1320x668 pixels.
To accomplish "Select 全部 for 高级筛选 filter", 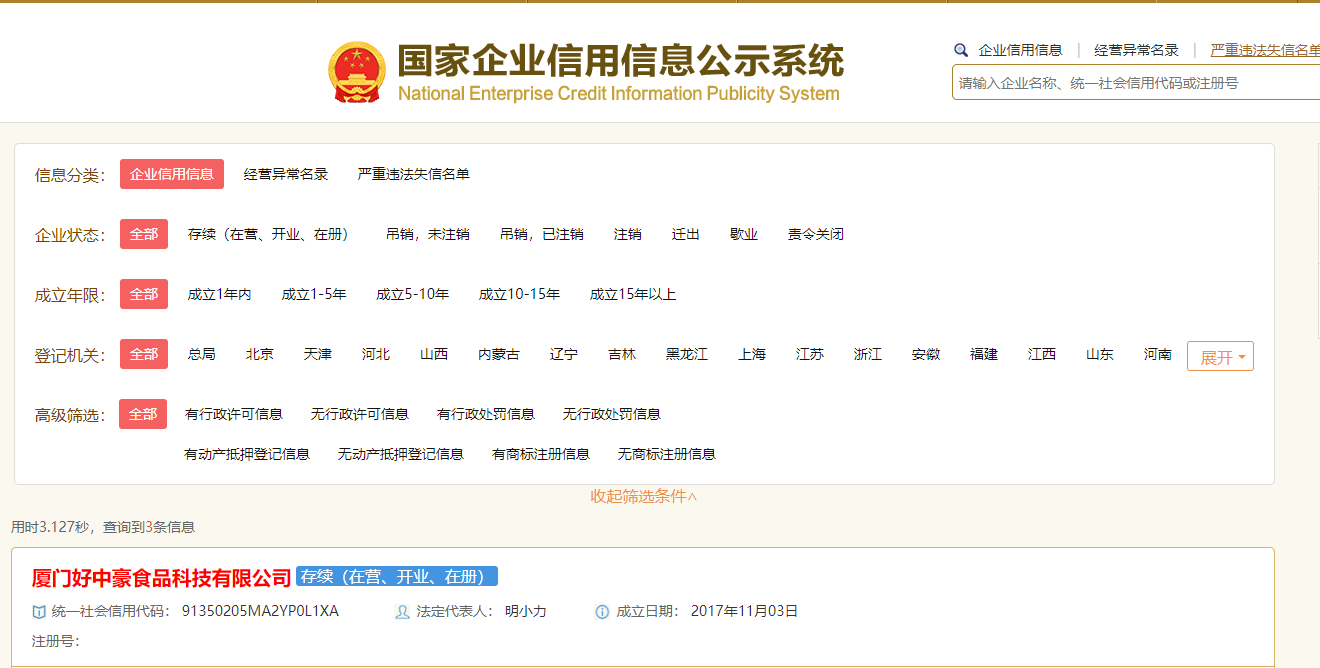I will [x=143, y=414].
